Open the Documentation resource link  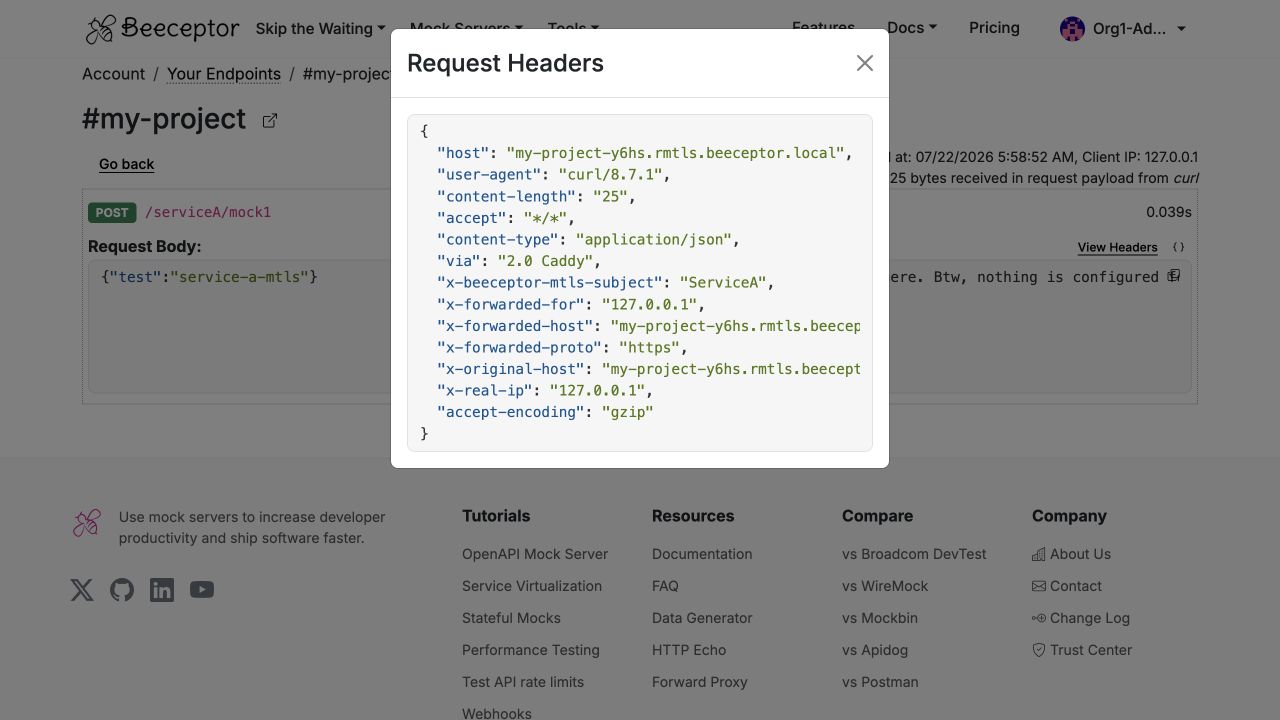[x=702, y=554]
